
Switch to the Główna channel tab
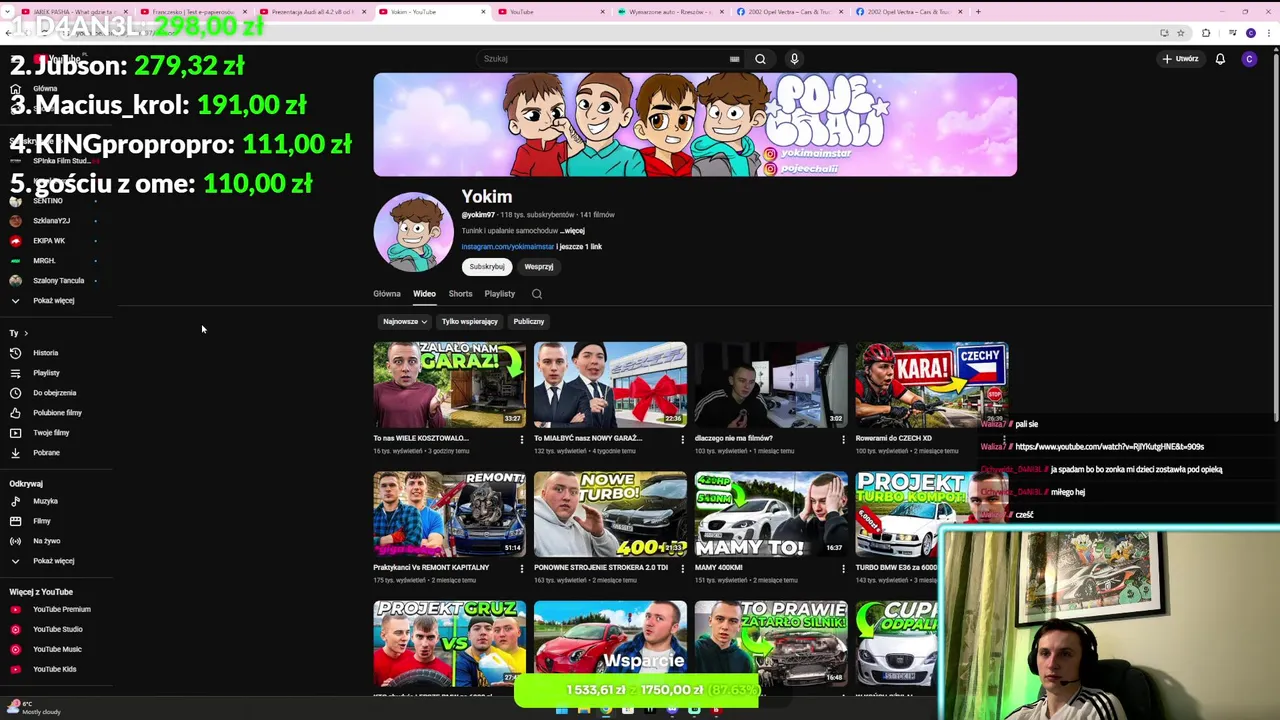(387, 294)
